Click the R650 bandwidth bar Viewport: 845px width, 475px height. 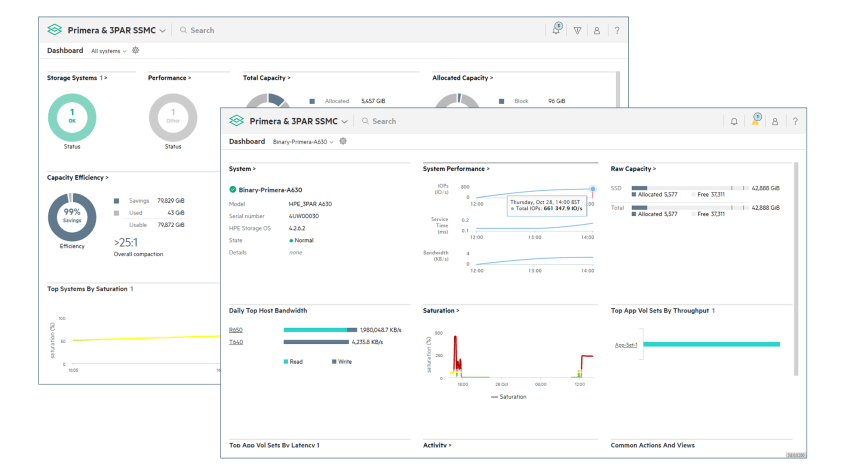click(320, 329)
